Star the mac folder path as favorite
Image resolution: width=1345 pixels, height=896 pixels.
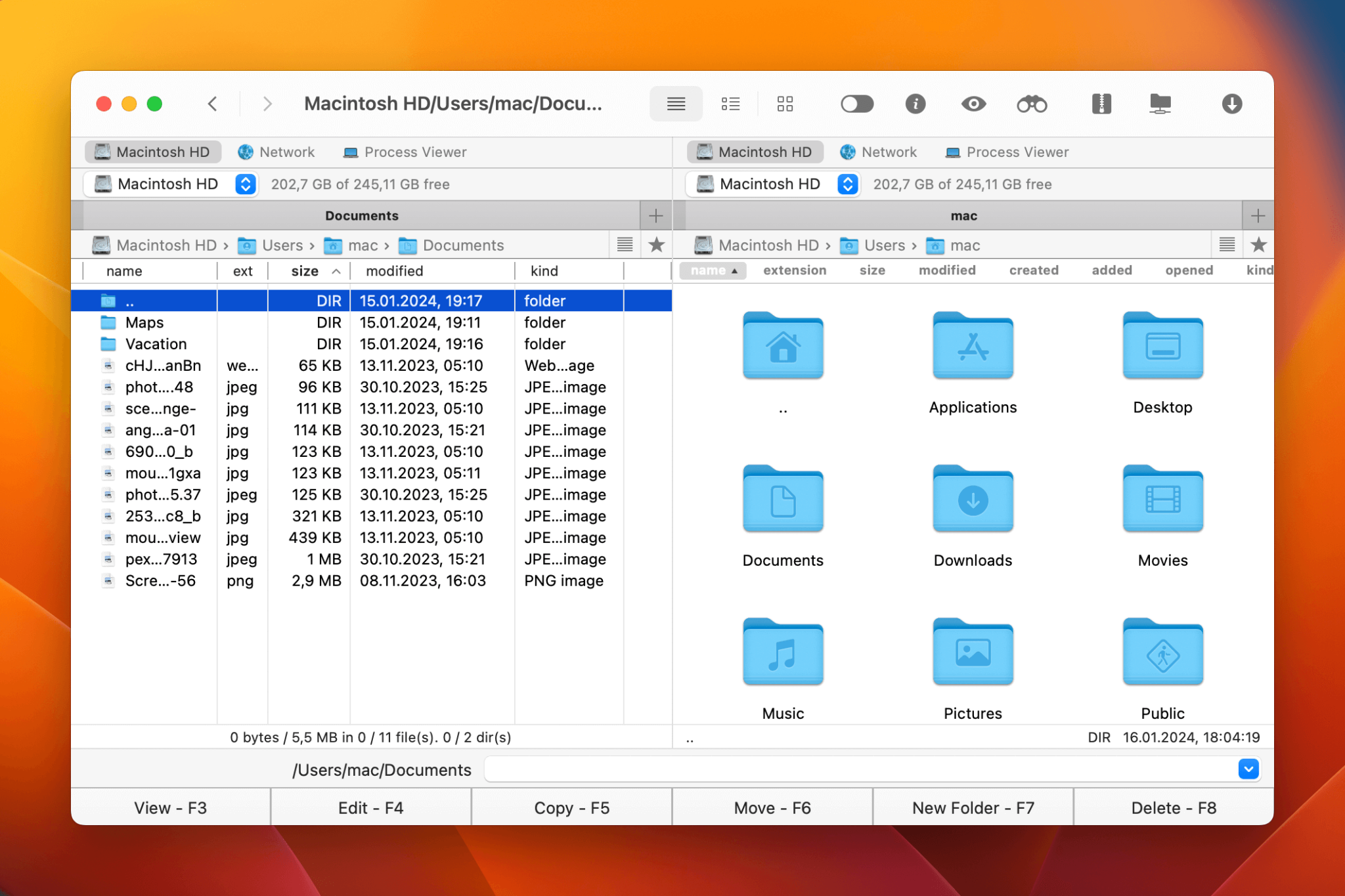[x=1259, y=245]
